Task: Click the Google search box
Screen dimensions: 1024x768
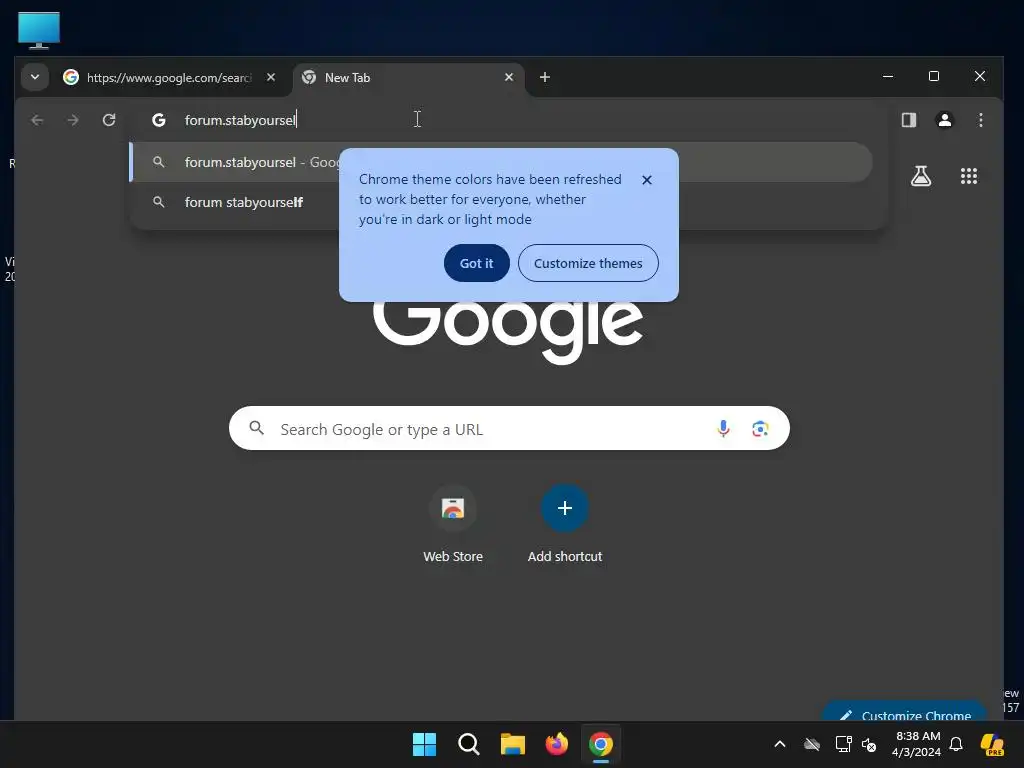Action: click(509, 428)
